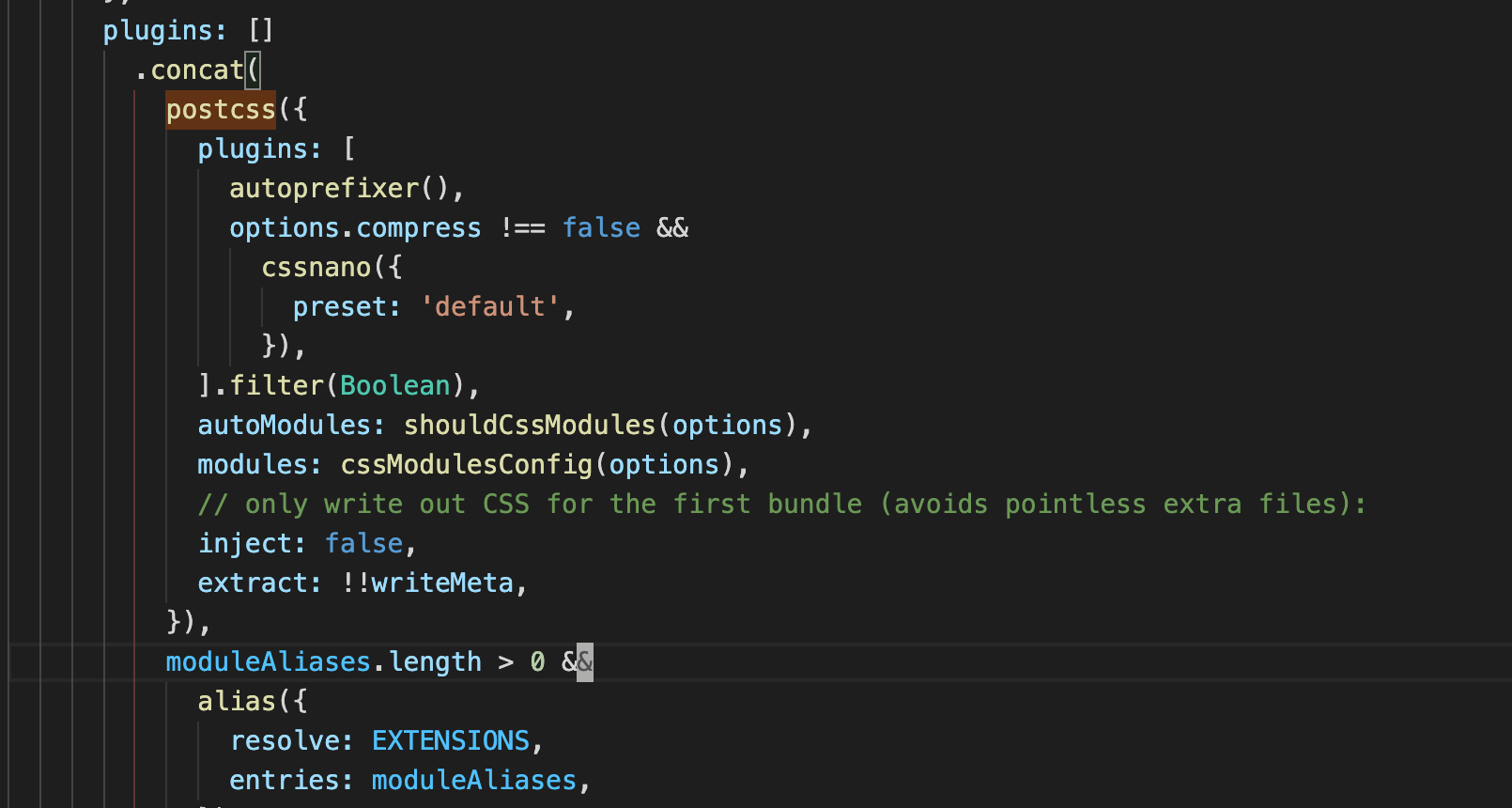This screenshot has width=1512, height=808.
Task: Click the preset property key
Action: [x=339, y=307]
